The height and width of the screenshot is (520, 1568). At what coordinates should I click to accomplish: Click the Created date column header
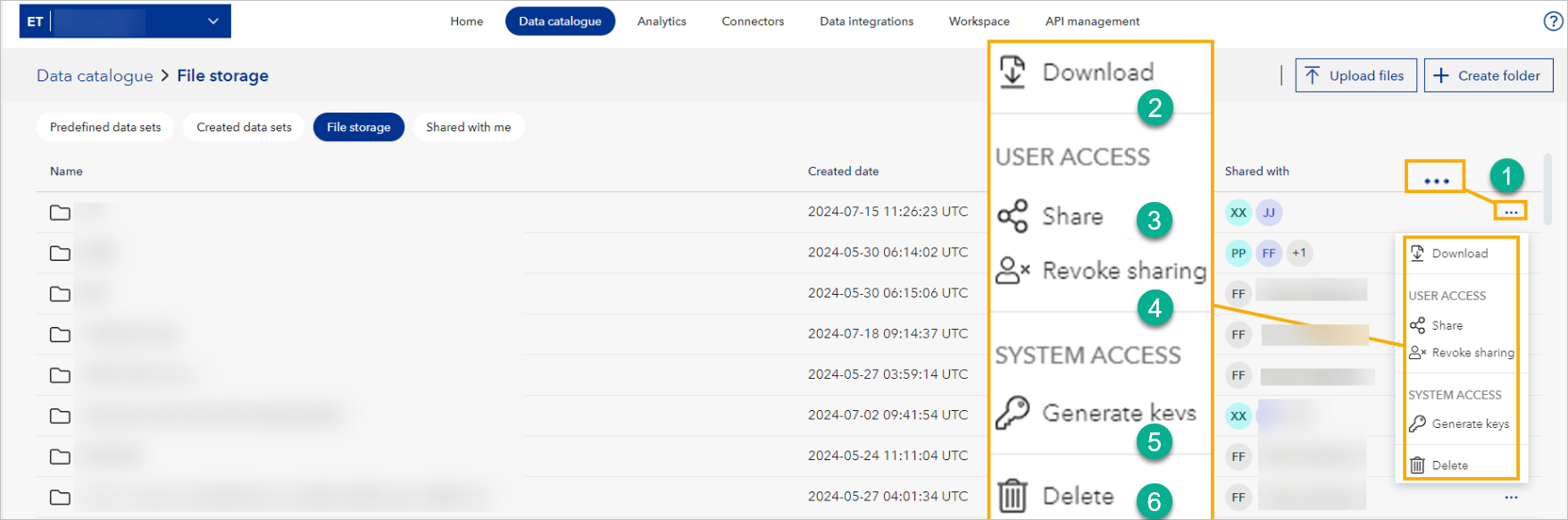point(843,172)
